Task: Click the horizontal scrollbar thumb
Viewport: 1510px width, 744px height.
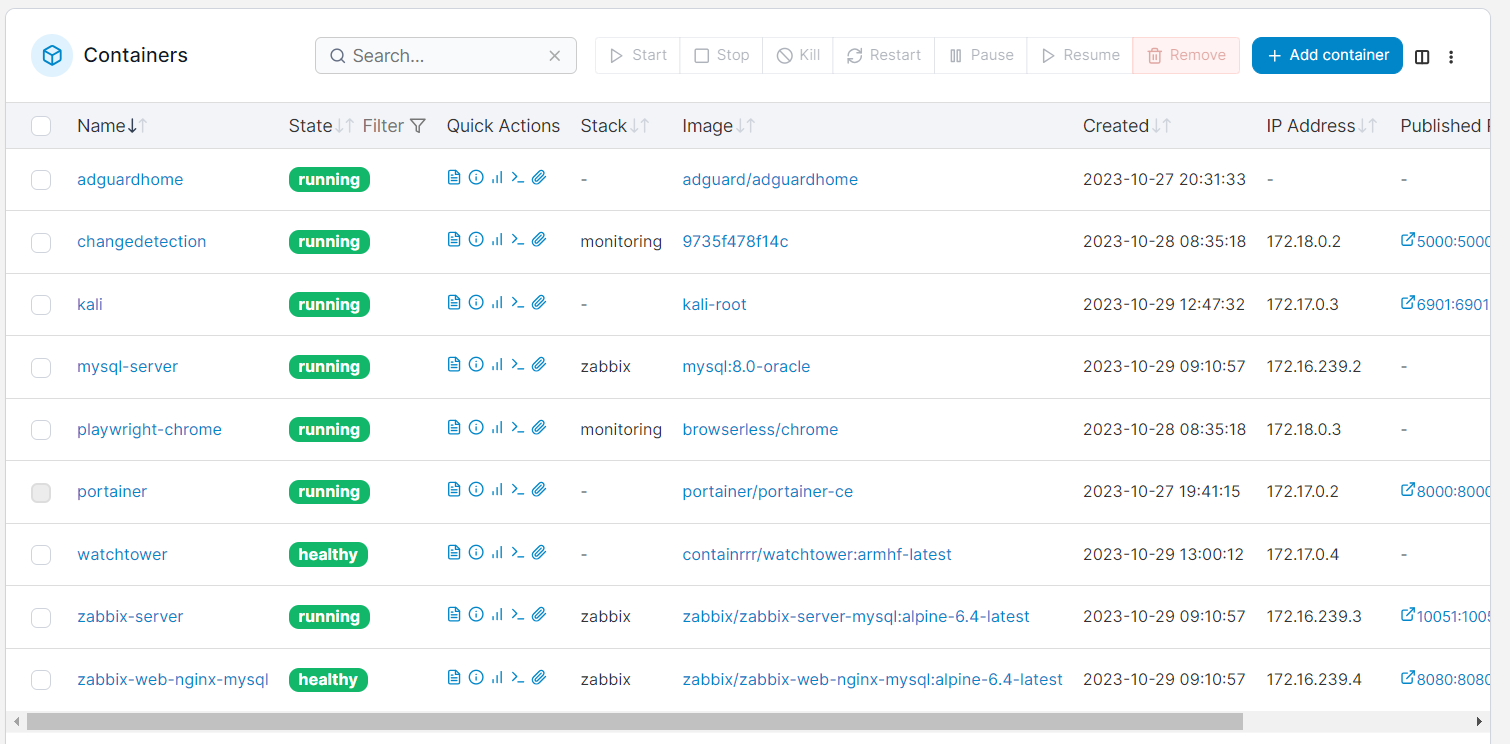Action: (x=634, y=721)
